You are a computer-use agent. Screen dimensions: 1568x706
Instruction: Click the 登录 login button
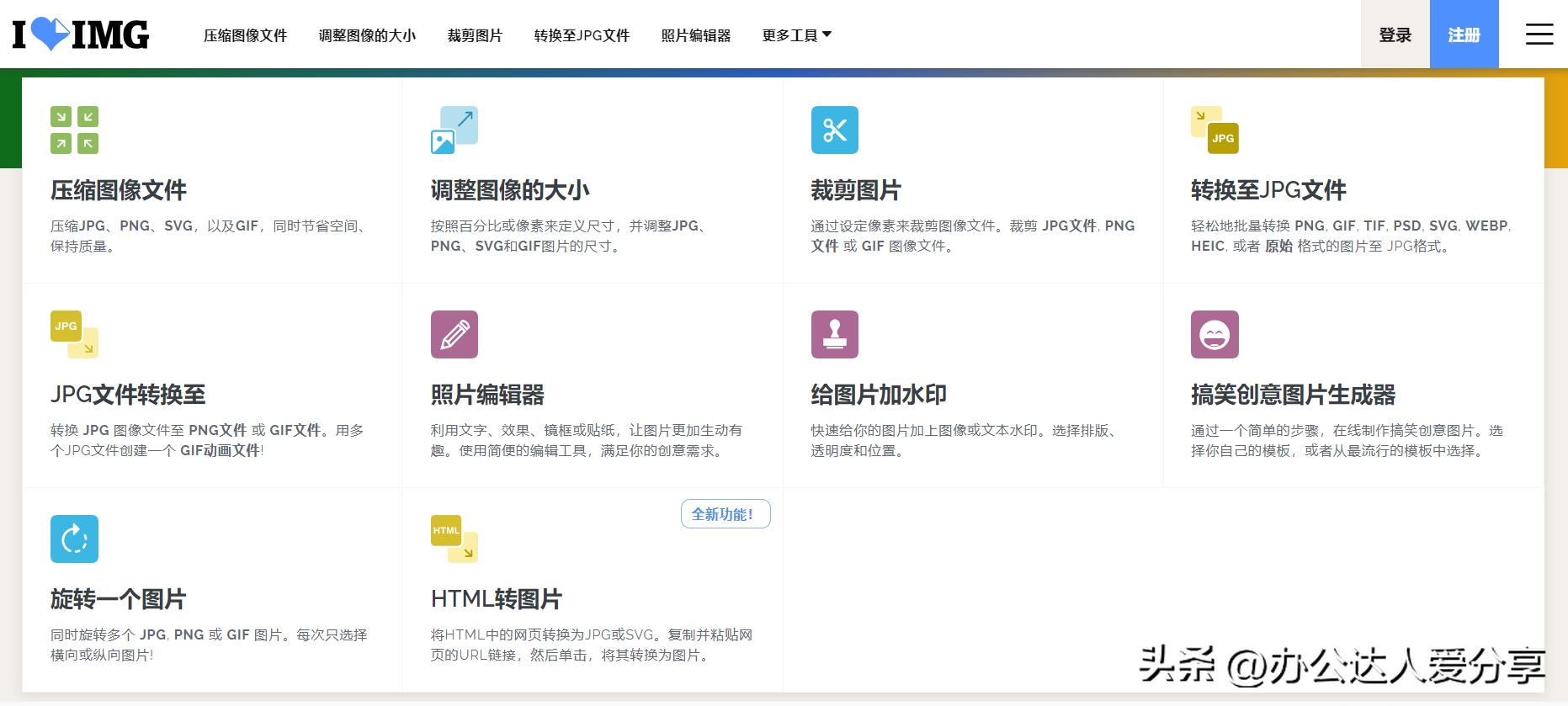pyautogui.click(x=1395, y=35)
